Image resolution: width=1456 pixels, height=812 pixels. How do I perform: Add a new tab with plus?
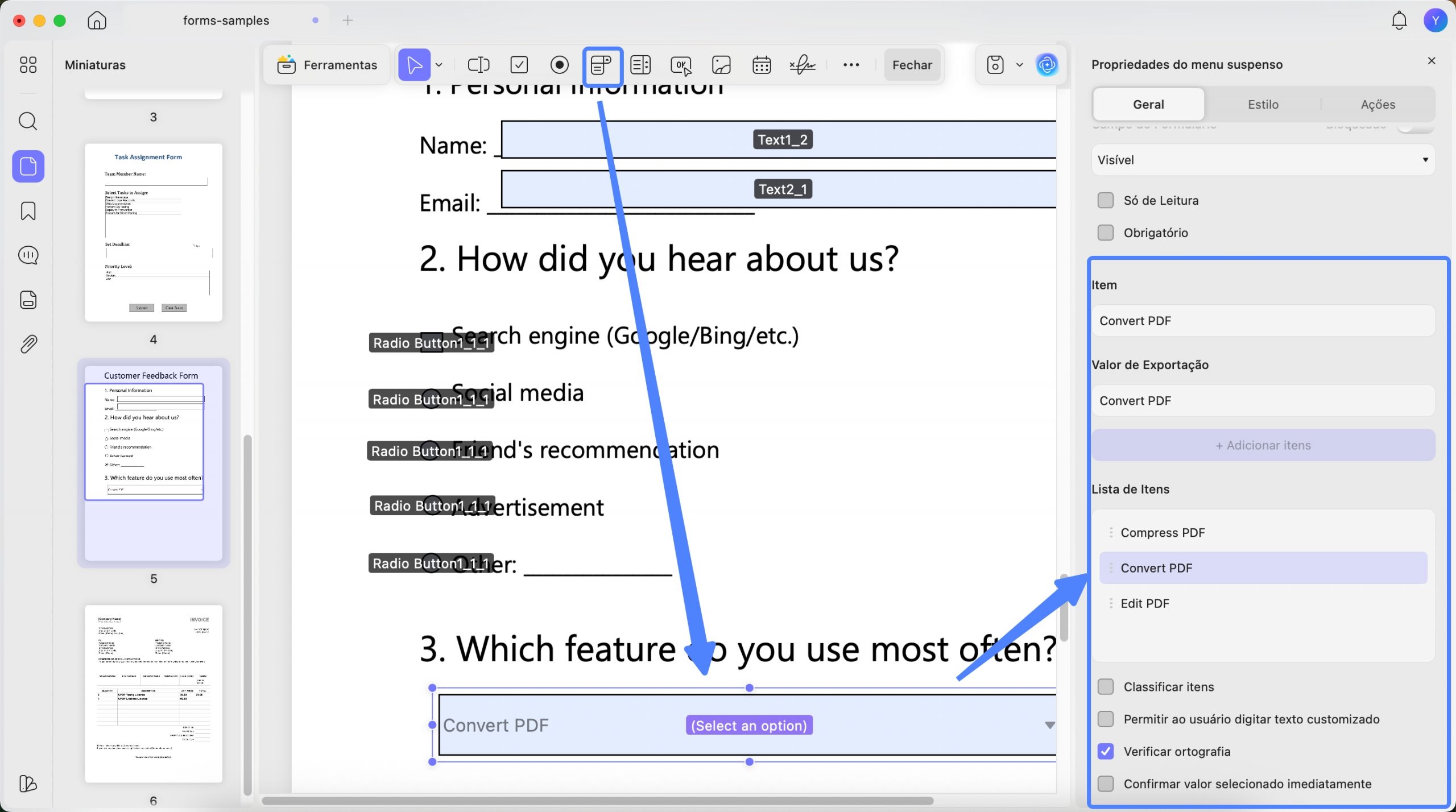click(348, 20)
